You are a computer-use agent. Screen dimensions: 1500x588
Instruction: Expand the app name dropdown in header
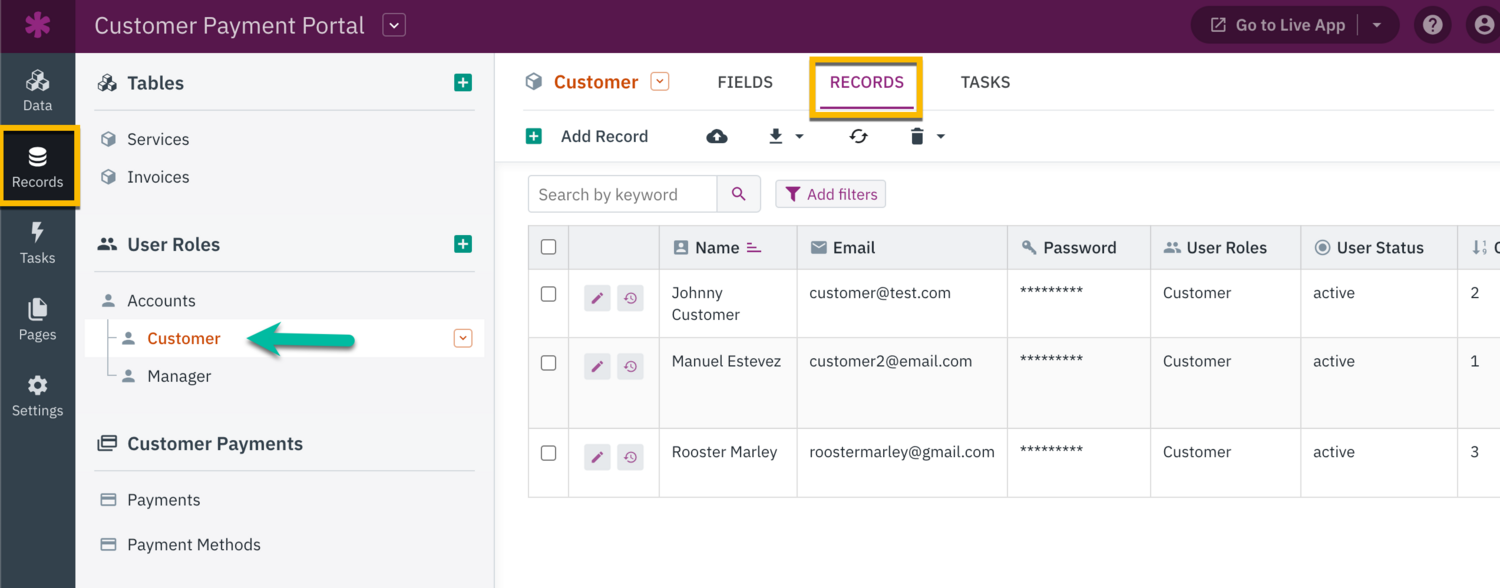click(394, 26)
